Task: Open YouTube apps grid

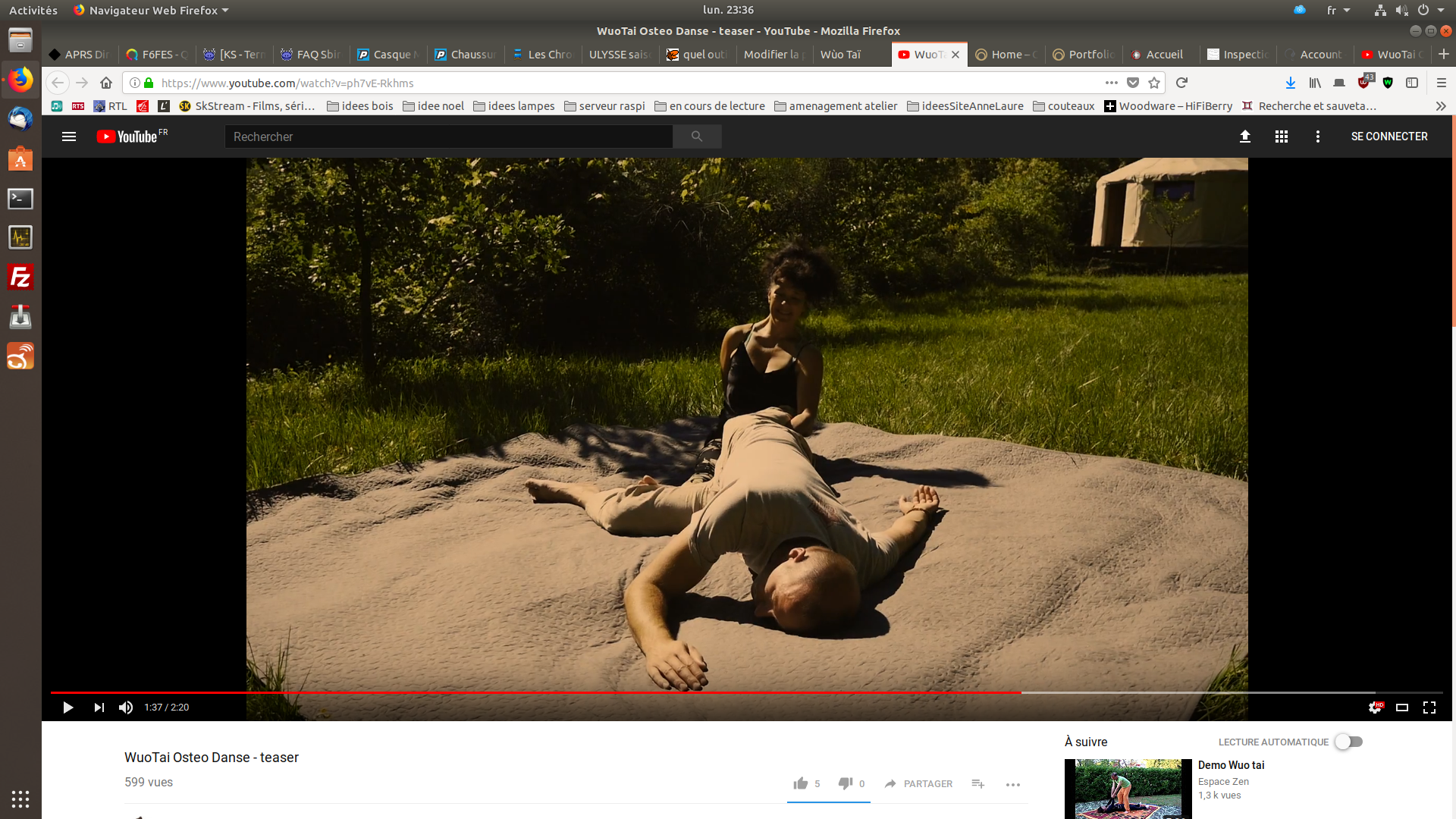Action: point(1282,136)
